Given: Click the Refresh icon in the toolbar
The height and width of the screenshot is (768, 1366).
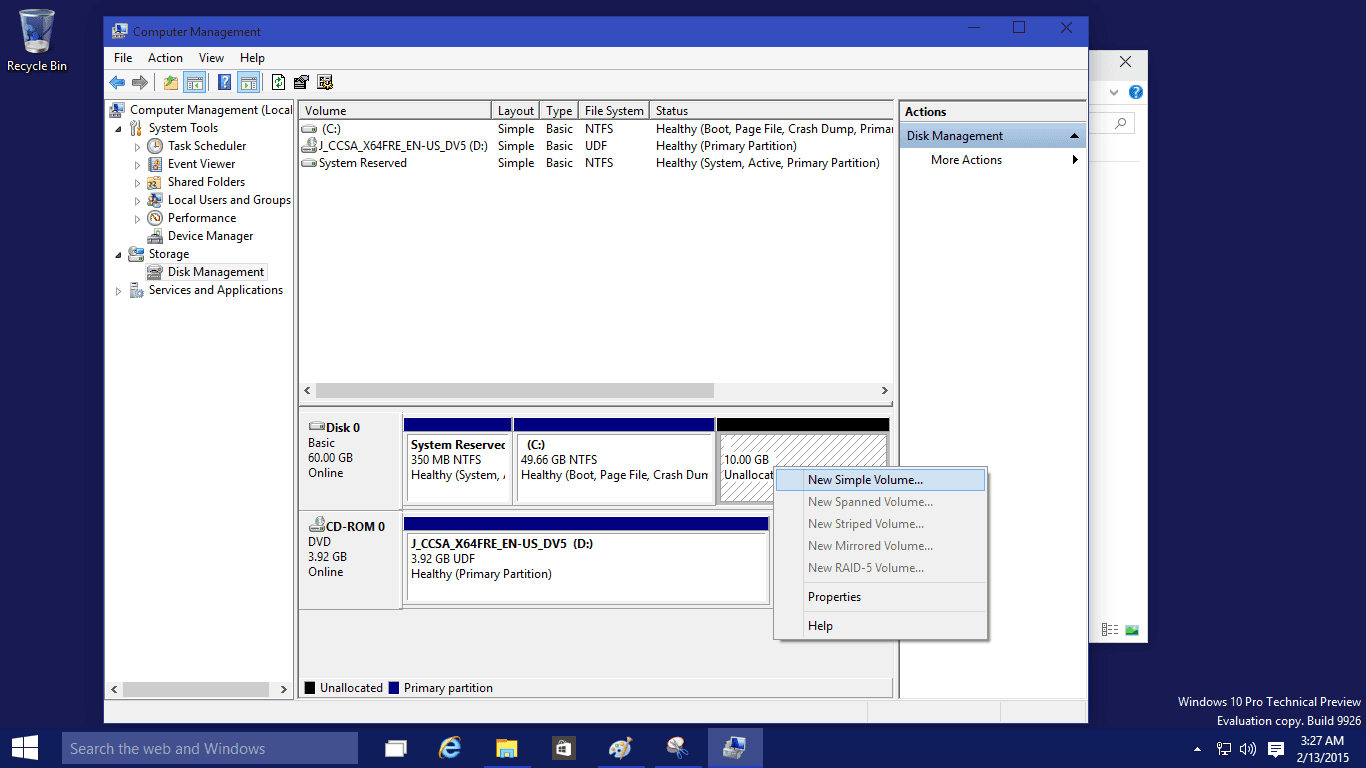Looking at the screenshot, I should 277,82.
